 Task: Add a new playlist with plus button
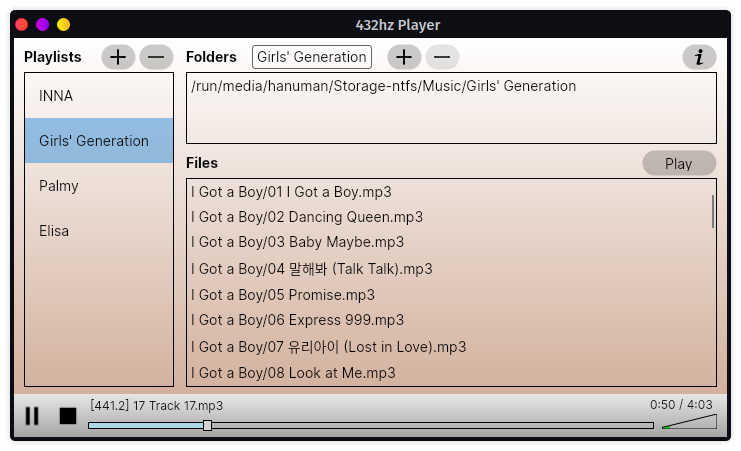[118, 57]
